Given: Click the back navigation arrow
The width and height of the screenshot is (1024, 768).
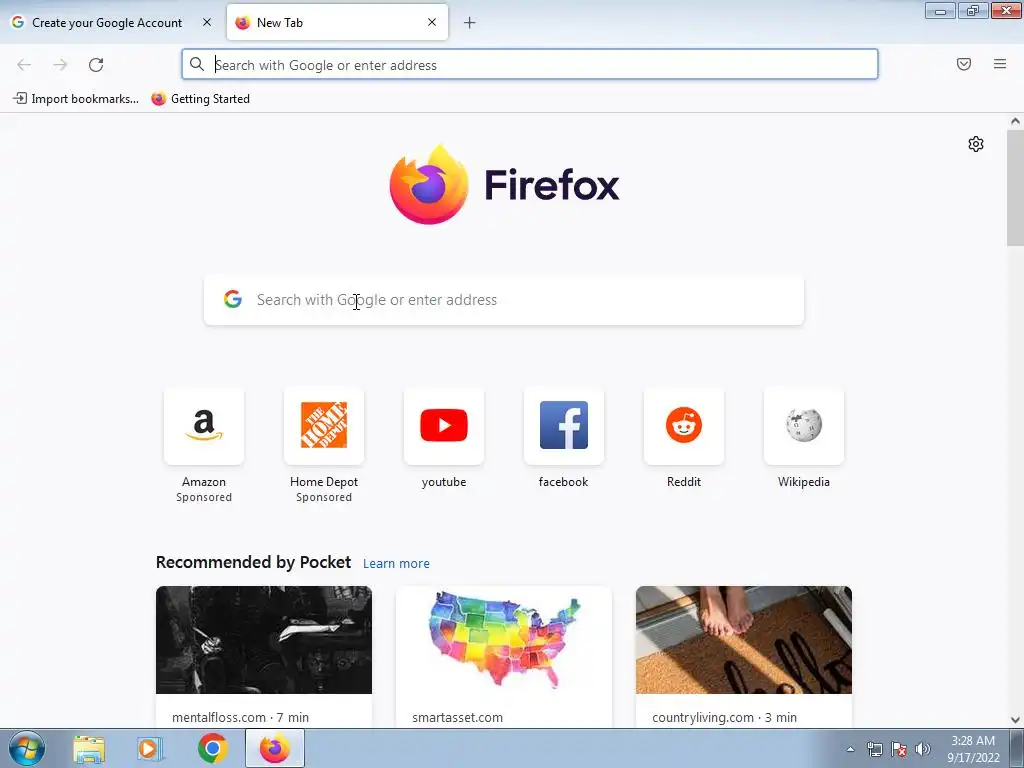Looking at the screenshot, I should click(x=24, y=65).
